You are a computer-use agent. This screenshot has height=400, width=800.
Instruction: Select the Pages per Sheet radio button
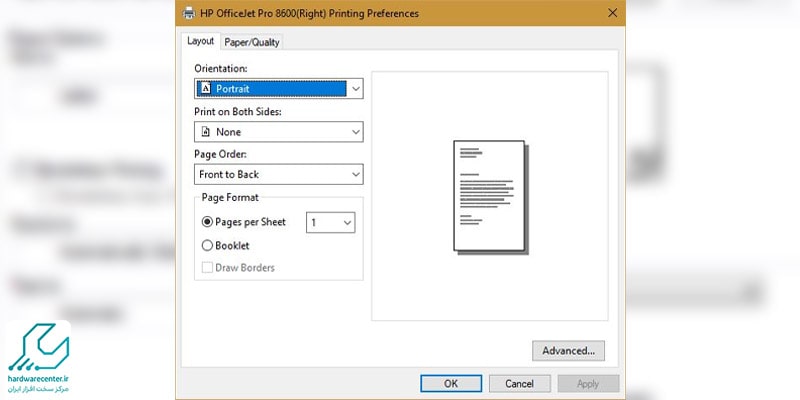pos(207,222)
